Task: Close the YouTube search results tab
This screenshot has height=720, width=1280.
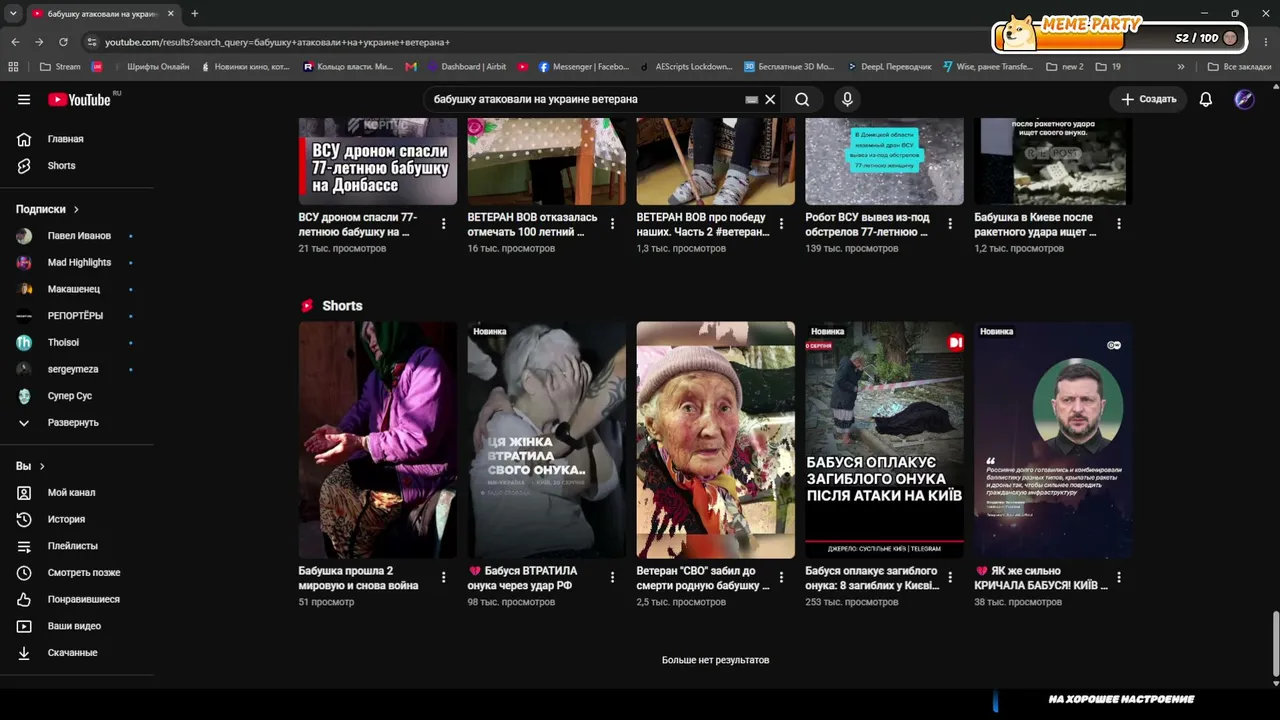Action: [x=171, y=14]
